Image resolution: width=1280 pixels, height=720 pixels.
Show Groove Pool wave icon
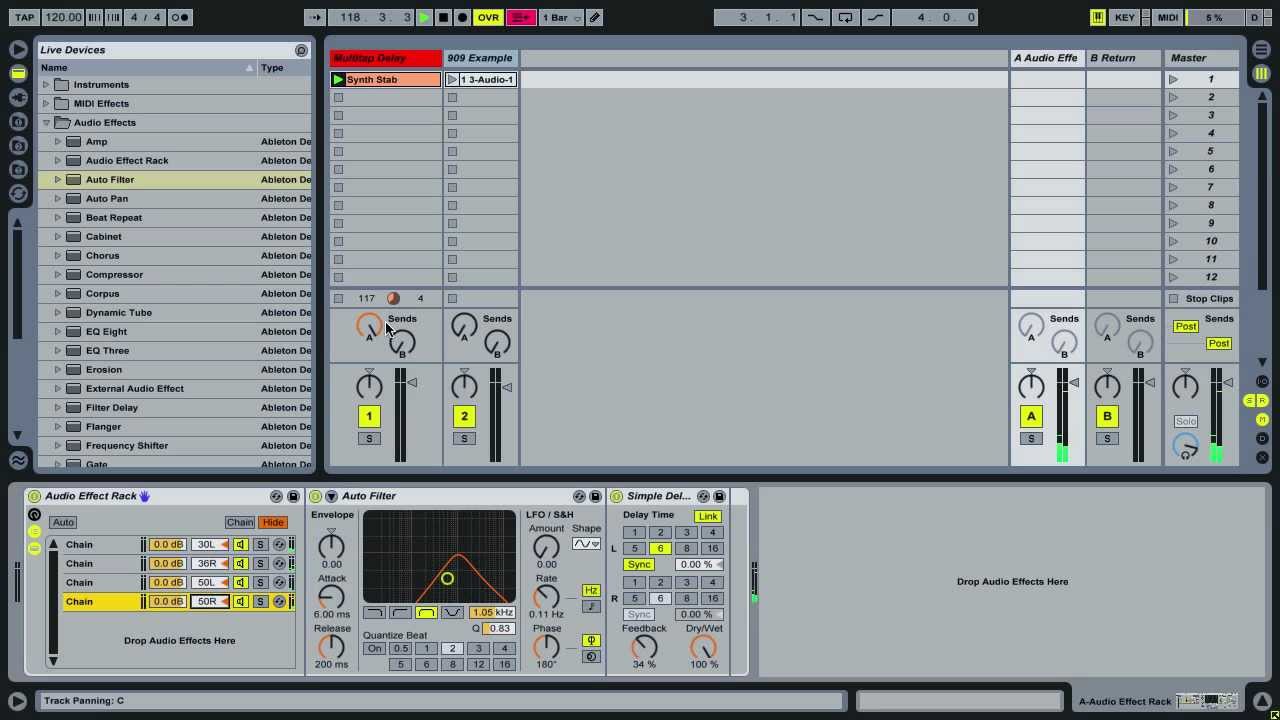pyautogui.click(x=18, y=460)
